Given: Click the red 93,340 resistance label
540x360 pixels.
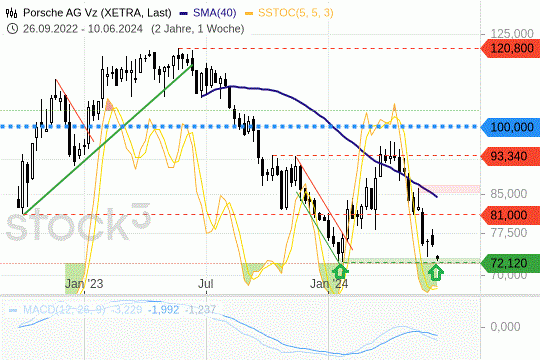Looking at the screenshot, I should [x=510, y=156].
